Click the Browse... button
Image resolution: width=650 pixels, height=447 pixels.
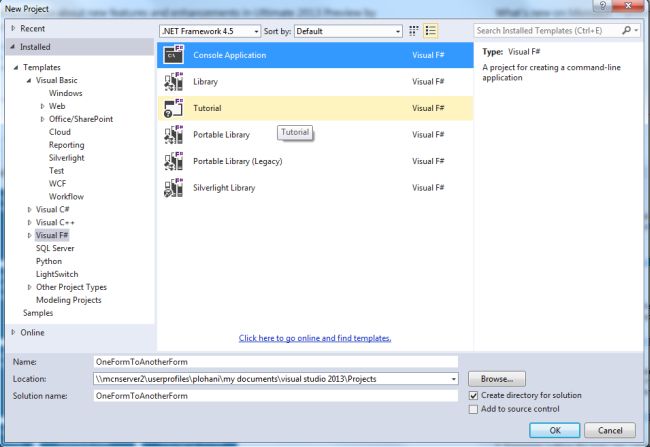click(497, 379)
